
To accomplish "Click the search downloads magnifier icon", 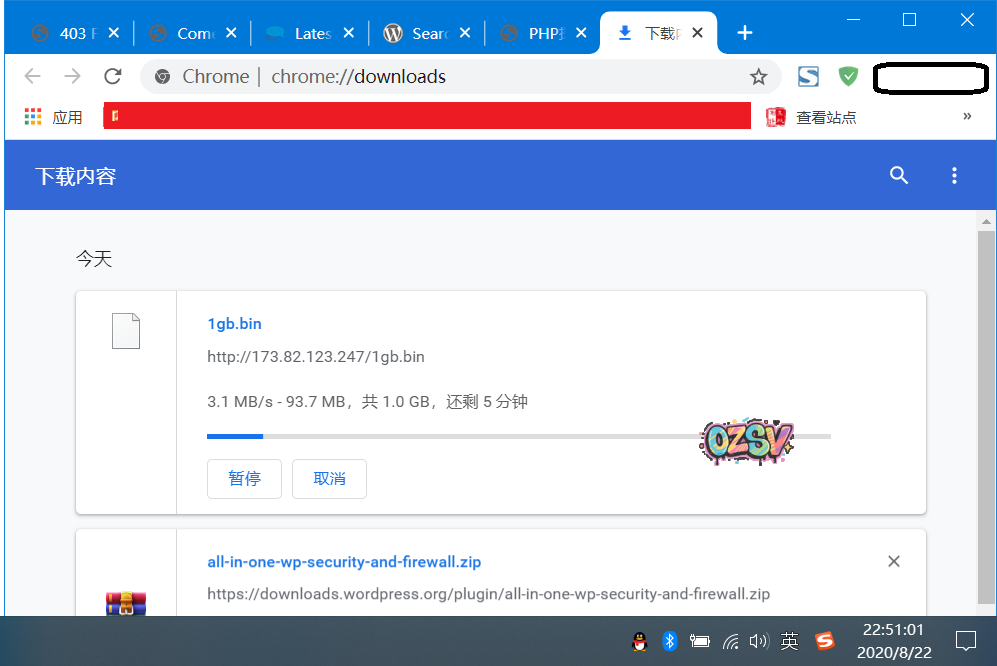I will [x=899, y=176].
